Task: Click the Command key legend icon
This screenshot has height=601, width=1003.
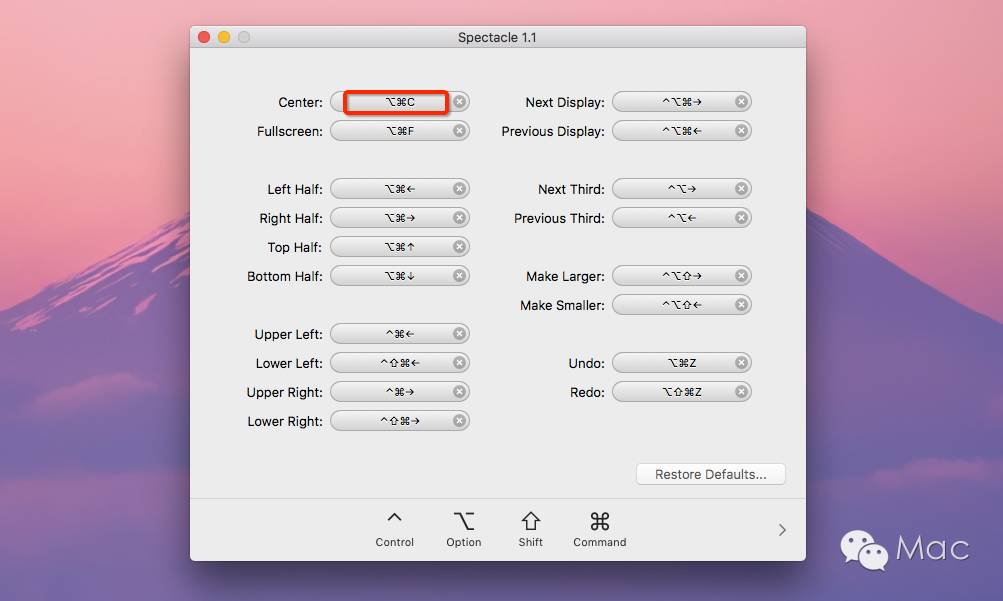Action: coord(599,521)
